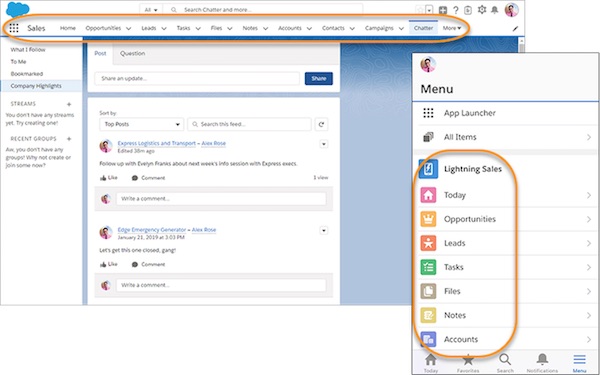Click the refresh feed icon button

[321, 124]
